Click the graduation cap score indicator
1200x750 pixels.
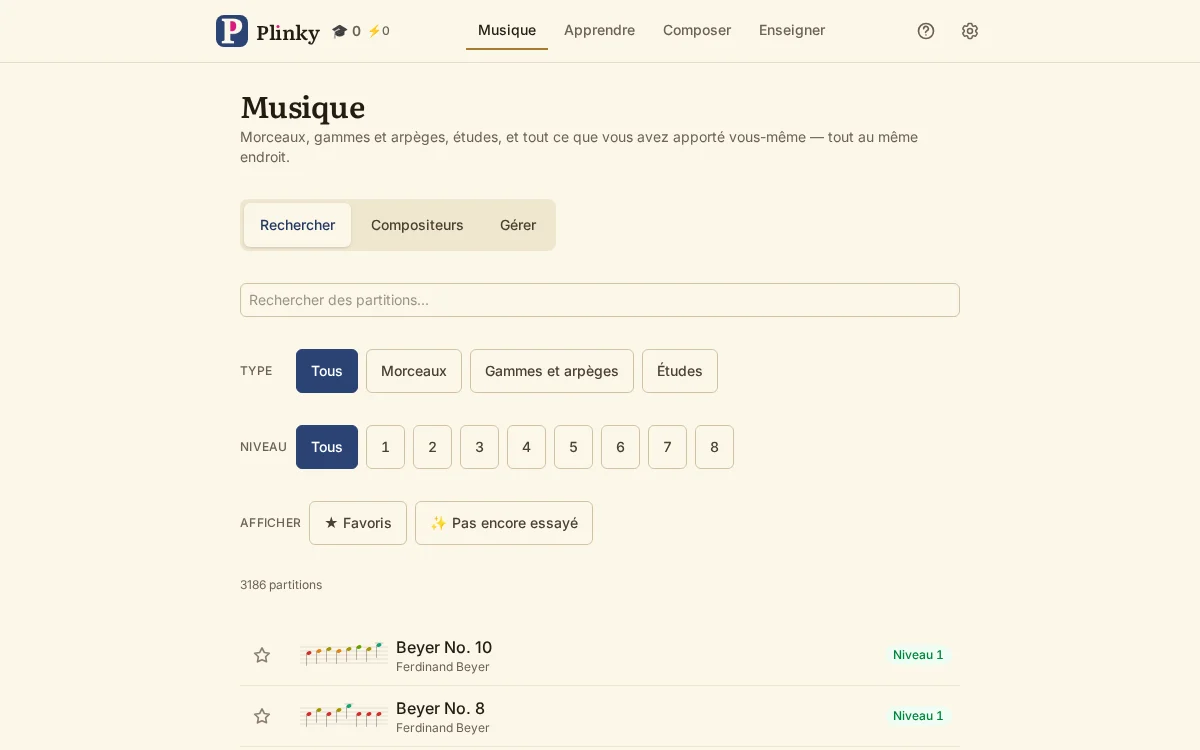[x=346, y=31]
